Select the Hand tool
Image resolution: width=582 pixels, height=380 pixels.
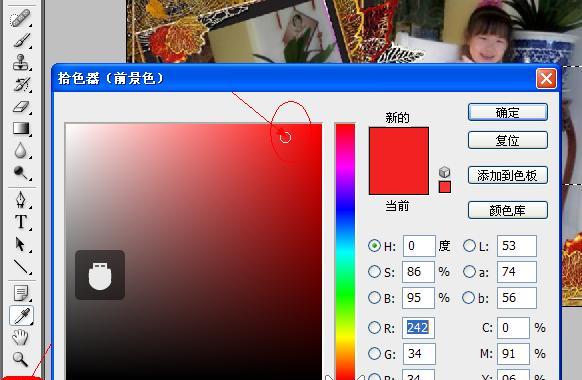[x=20, y=337]
